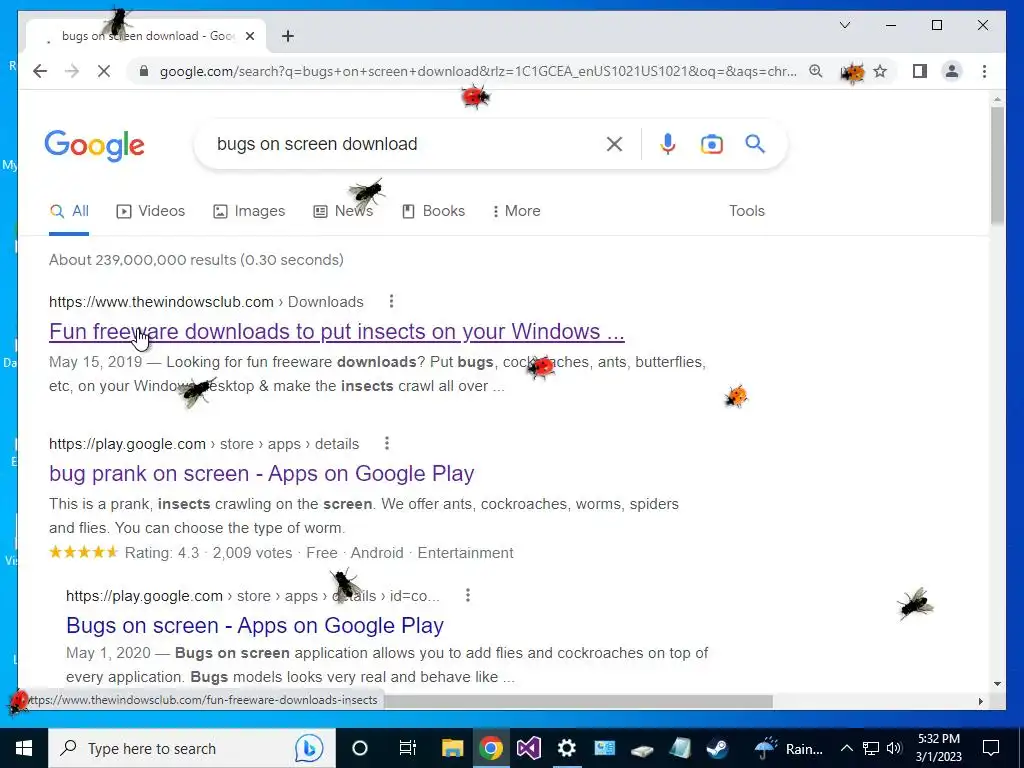
Task: View site info via padlock icon
Action: point(144,71)
